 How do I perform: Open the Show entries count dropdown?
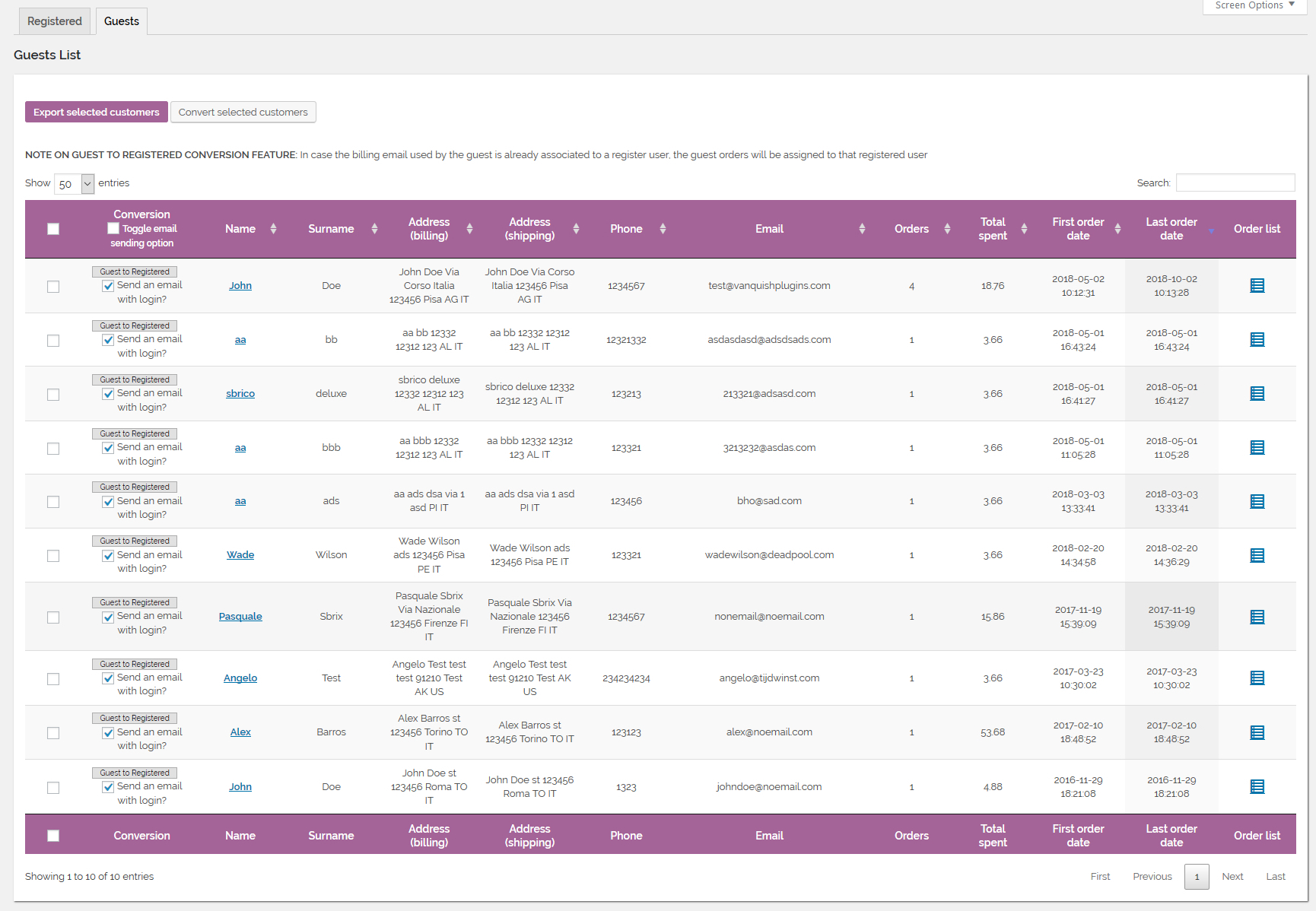74,184
